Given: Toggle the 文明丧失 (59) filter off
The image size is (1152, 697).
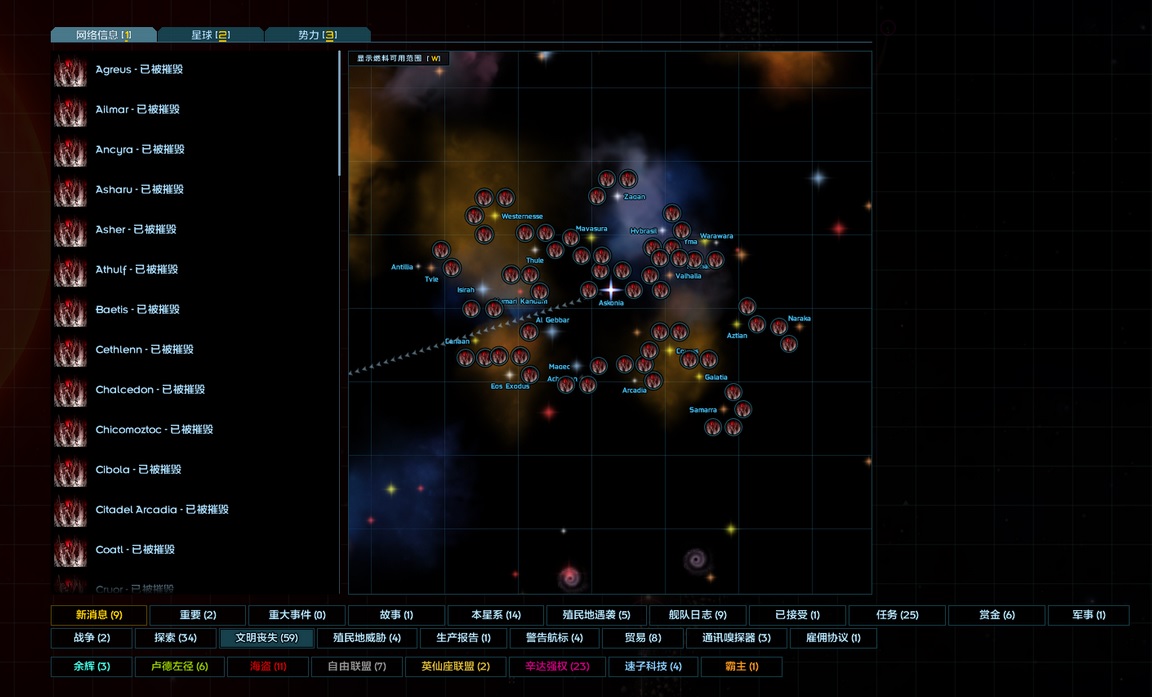Looking at the screenshot, I should tap(266, 638).
